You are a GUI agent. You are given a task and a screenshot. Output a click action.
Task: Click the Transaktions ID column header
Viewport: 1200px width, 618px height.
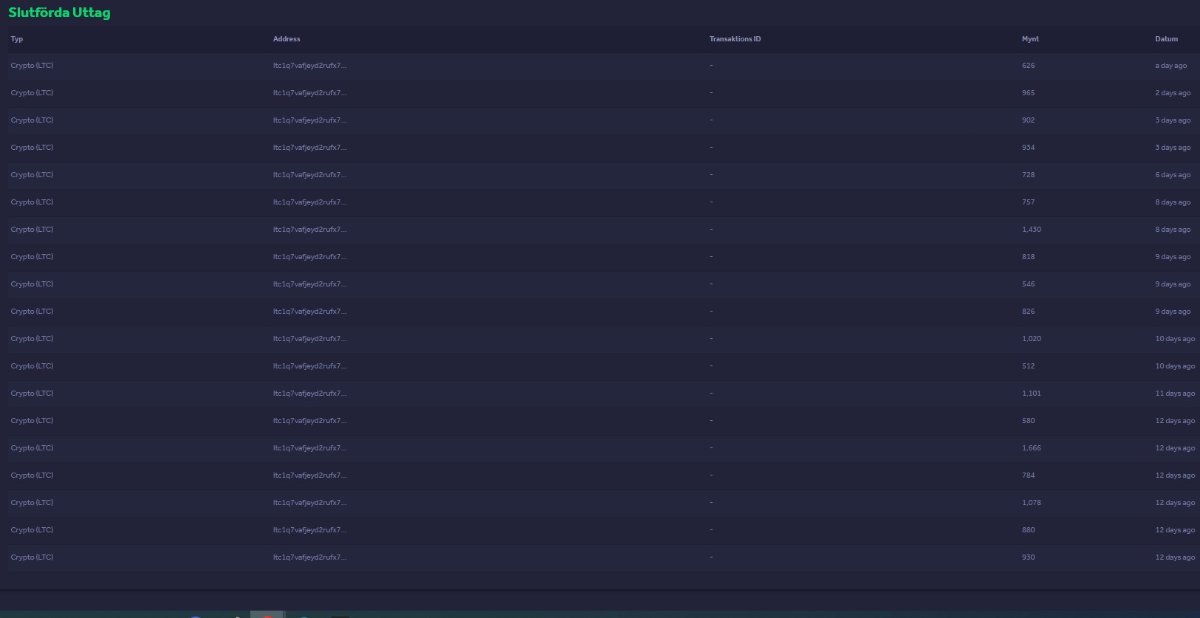pyautogui.click(x=735, y=38)
